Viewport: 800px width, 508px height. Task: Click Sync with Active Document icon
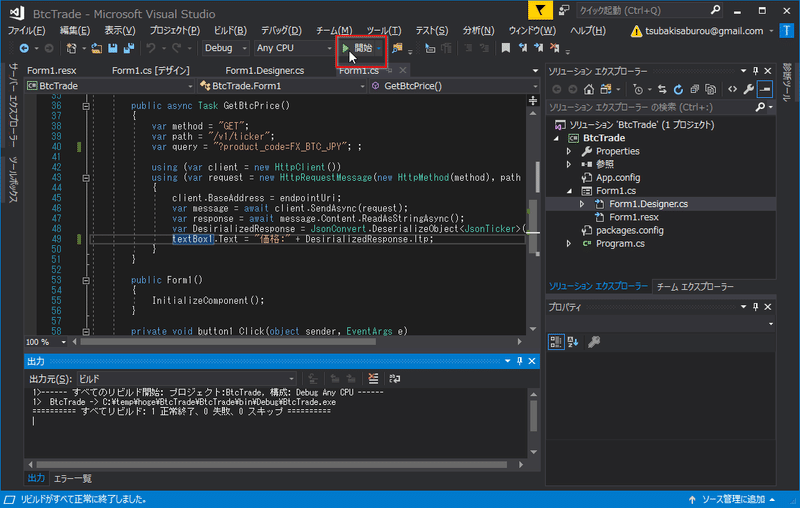click(x=662, y=89)
